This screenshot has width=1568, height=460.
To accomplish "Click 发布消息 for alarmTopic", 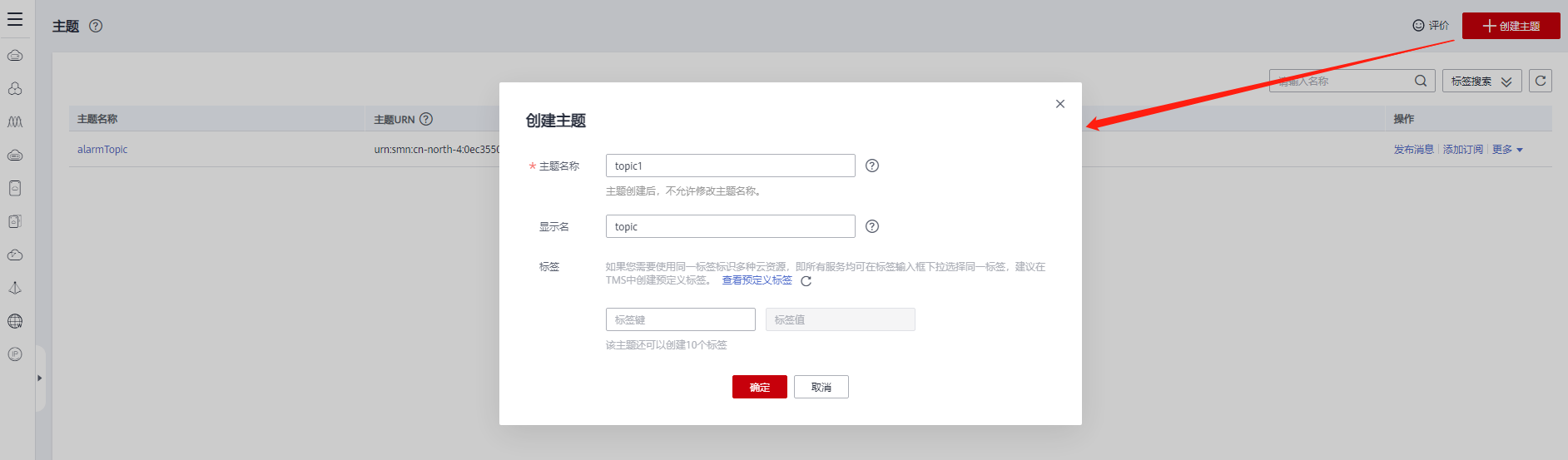I will (x=1413, y=150).
